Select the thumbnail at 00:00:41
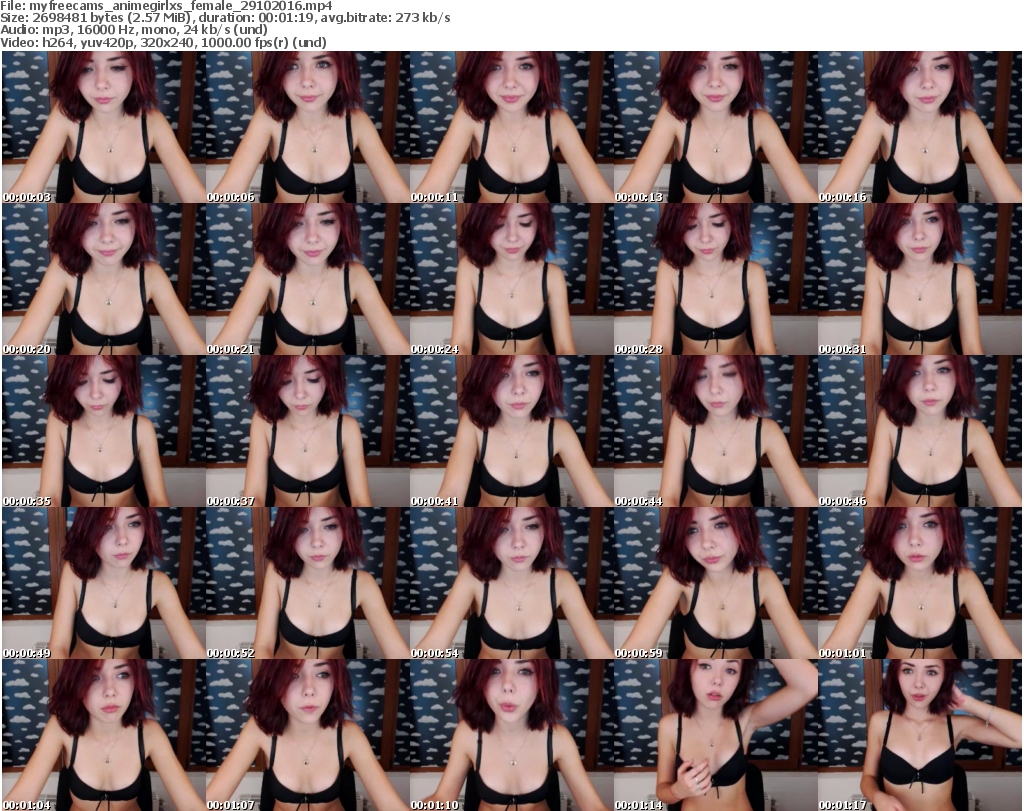 click(511, 431)
